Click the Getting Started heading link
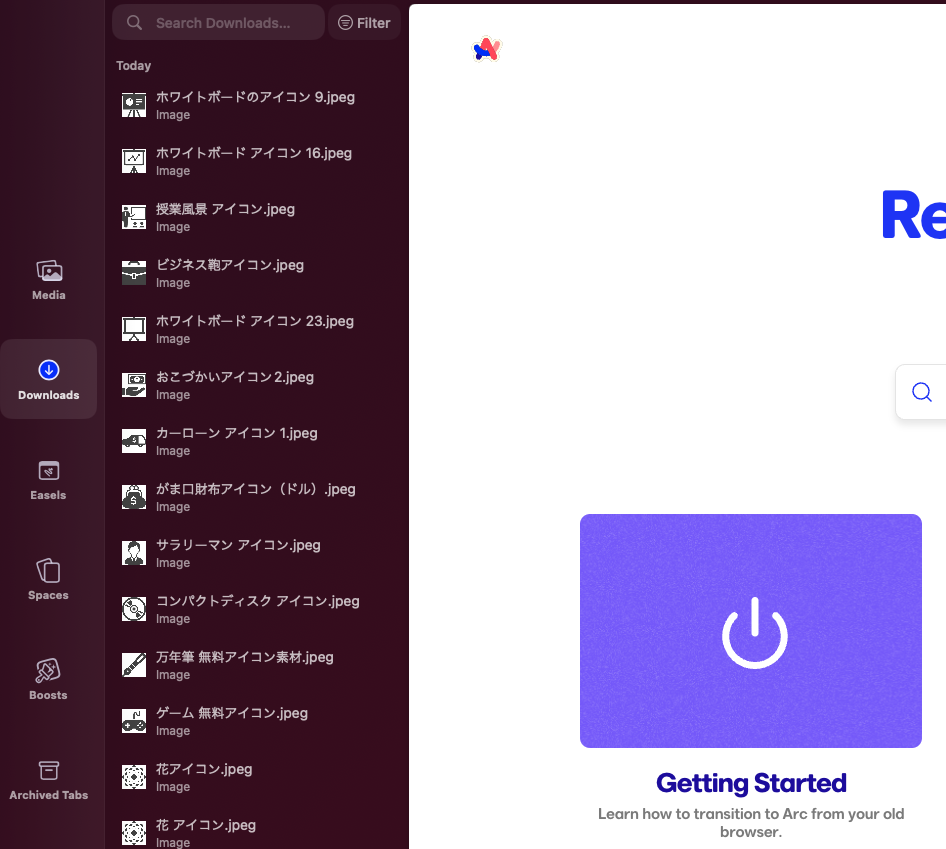 [x=751, y=783]
